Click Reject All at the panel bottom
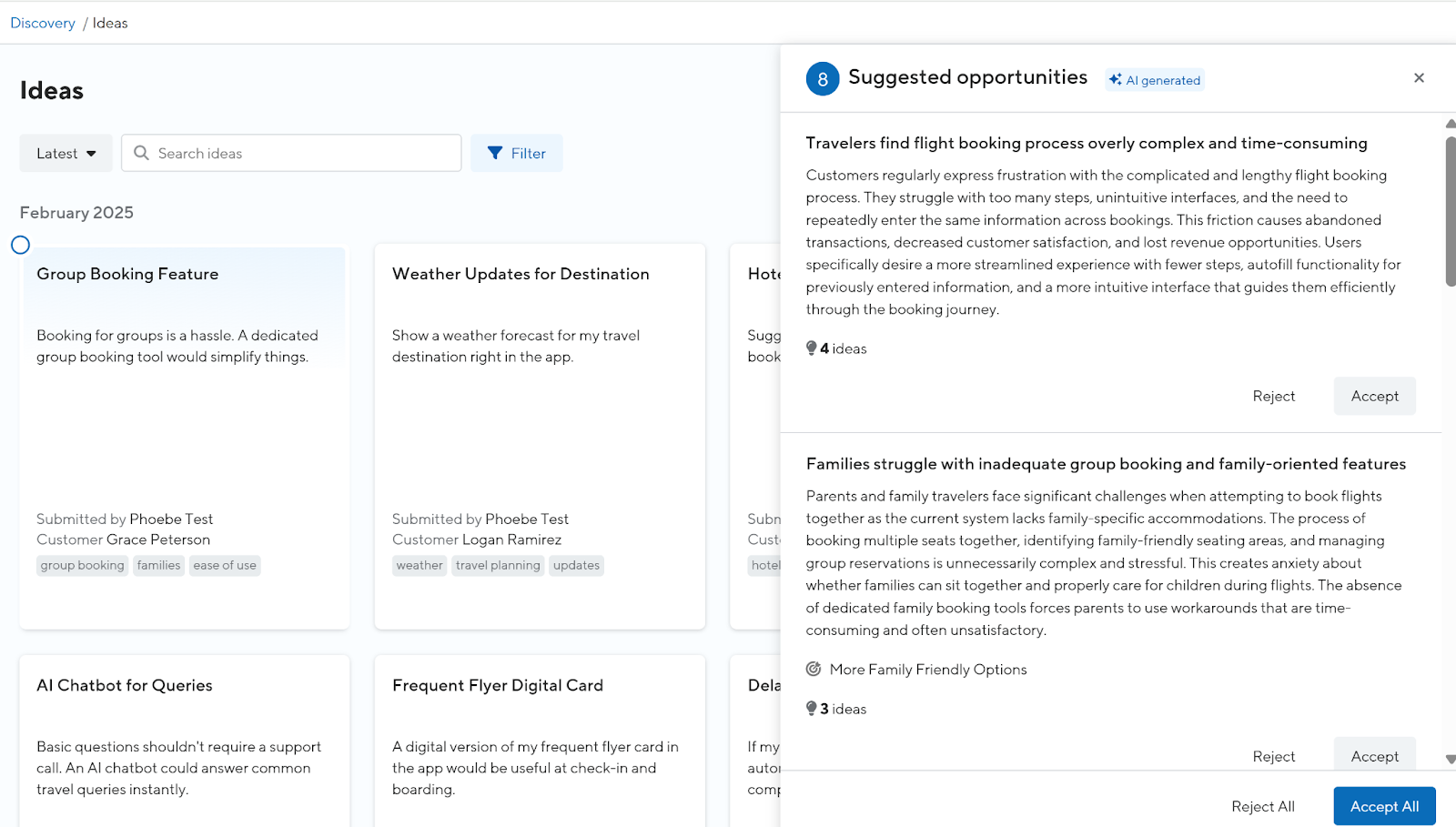The width and height of the screenshot is (1456, 827). pos(1262,806)
